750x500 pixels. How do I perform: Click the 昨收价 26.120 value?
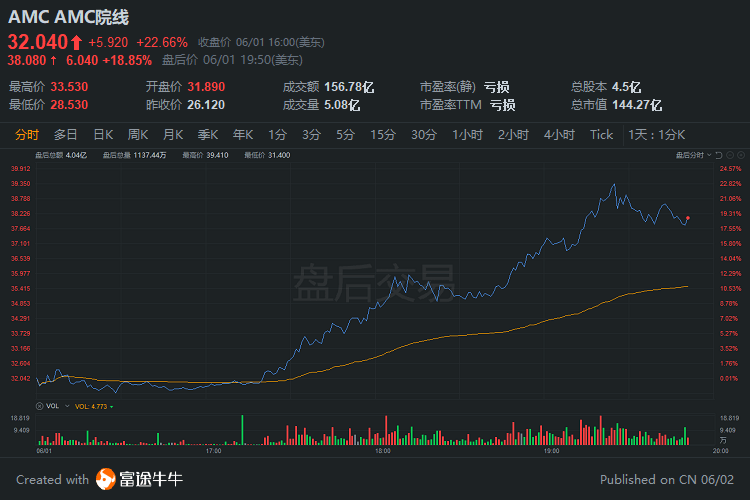pyautogui.click(x=206, y=105)
